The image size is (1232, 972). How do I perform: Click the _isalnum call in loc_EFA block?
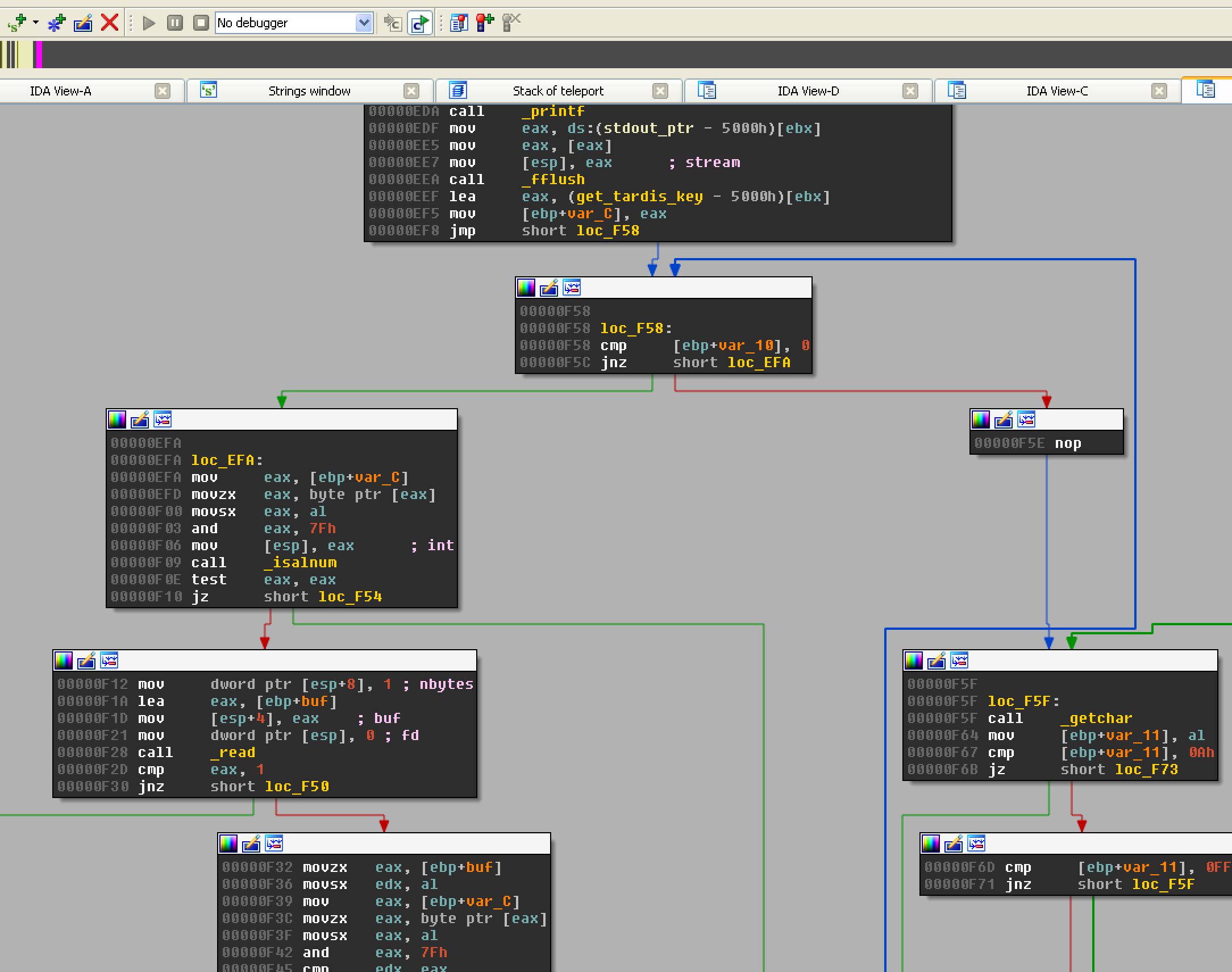pos(300,562)
